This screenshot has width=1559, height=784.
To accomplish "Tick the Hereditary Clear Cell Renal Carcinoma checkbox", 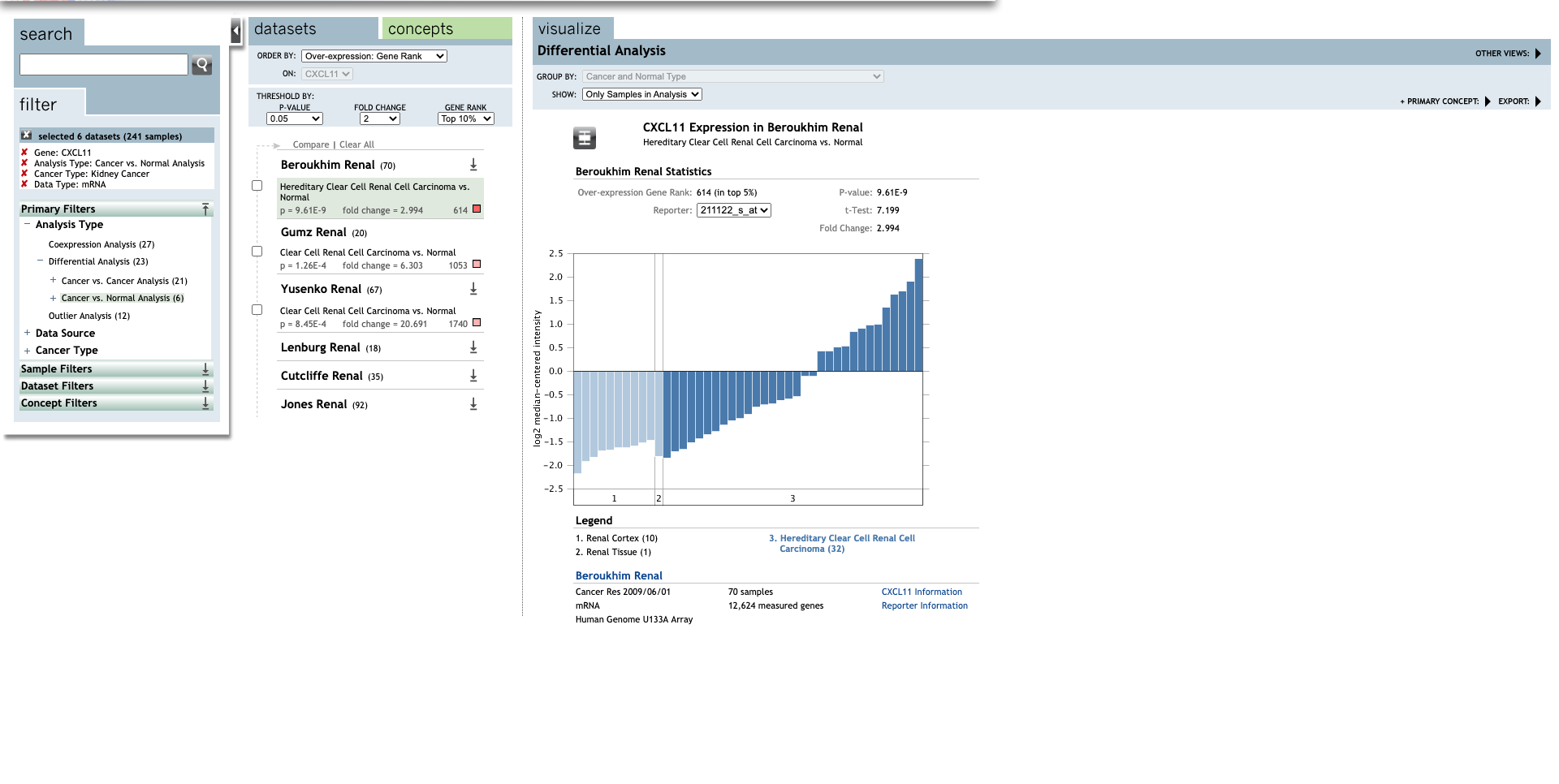I will point(257,186).
